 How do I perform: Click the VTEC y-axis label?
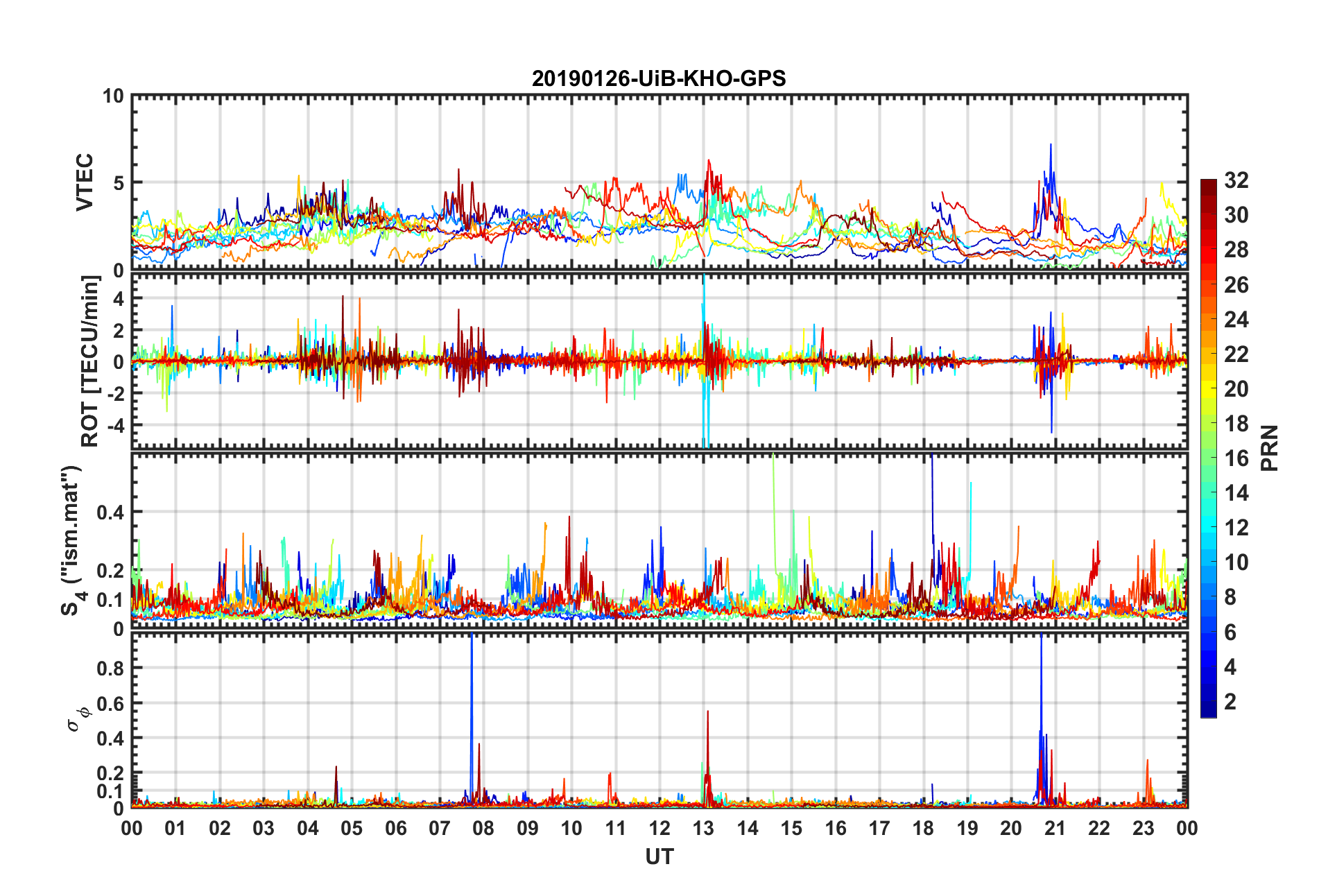(x=84, y=182)
